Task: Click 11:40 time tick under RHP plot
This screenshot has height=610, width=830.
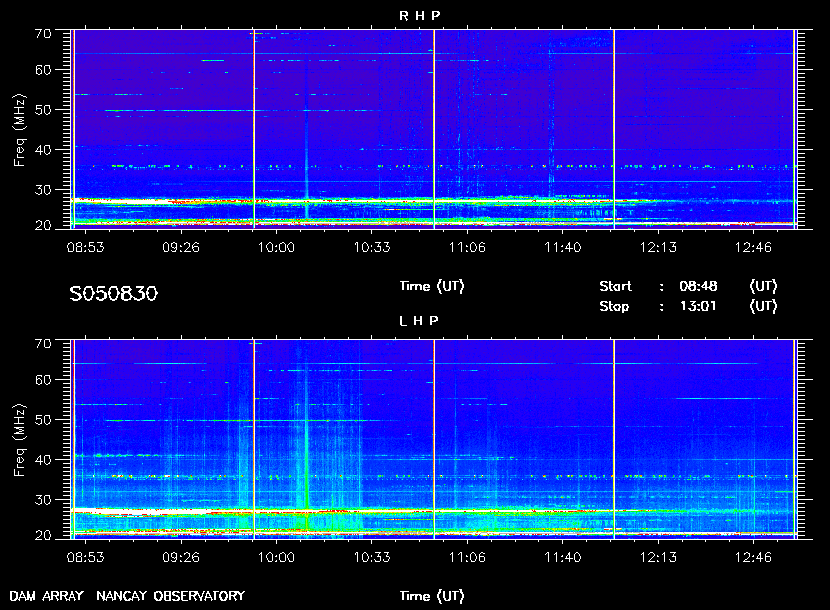Action: 563,247
